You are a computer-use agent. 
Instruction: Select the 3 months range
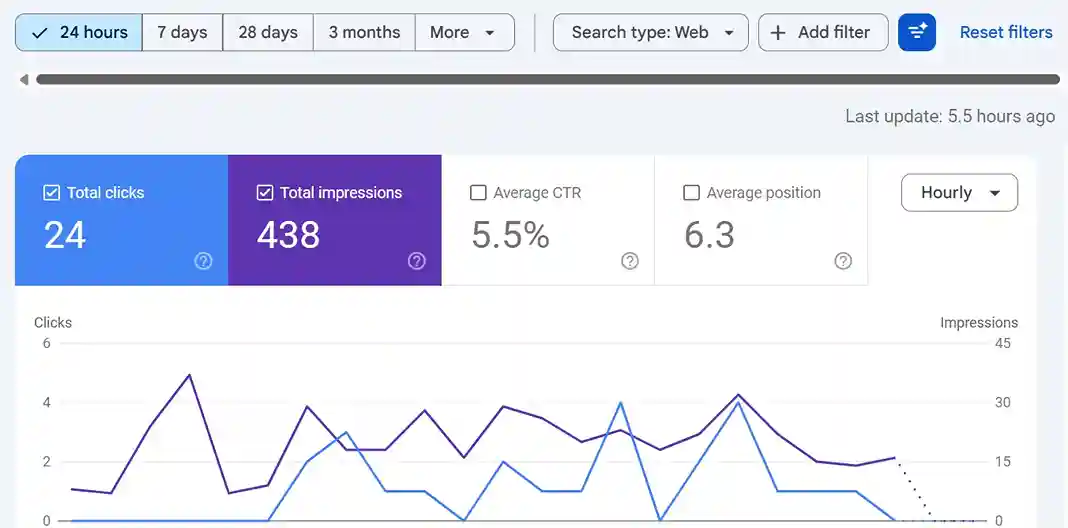[x=364, y=32]
